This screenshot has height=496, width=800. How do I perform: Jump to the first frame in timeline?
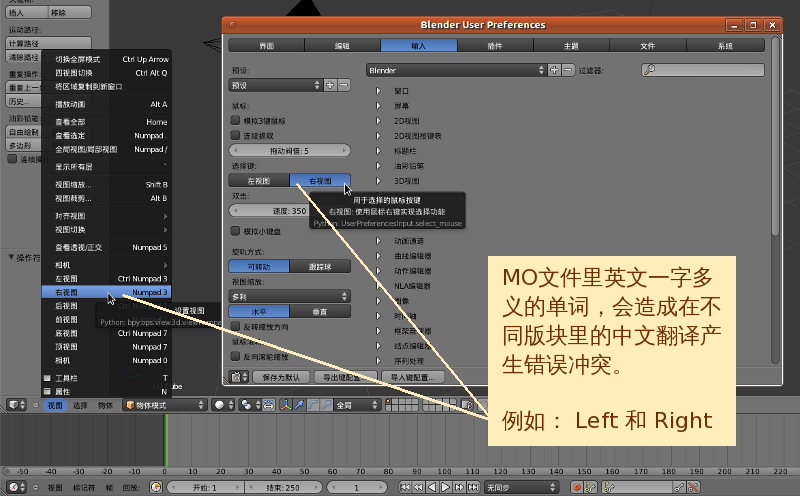pyautogui.click(x=405, y=487)
